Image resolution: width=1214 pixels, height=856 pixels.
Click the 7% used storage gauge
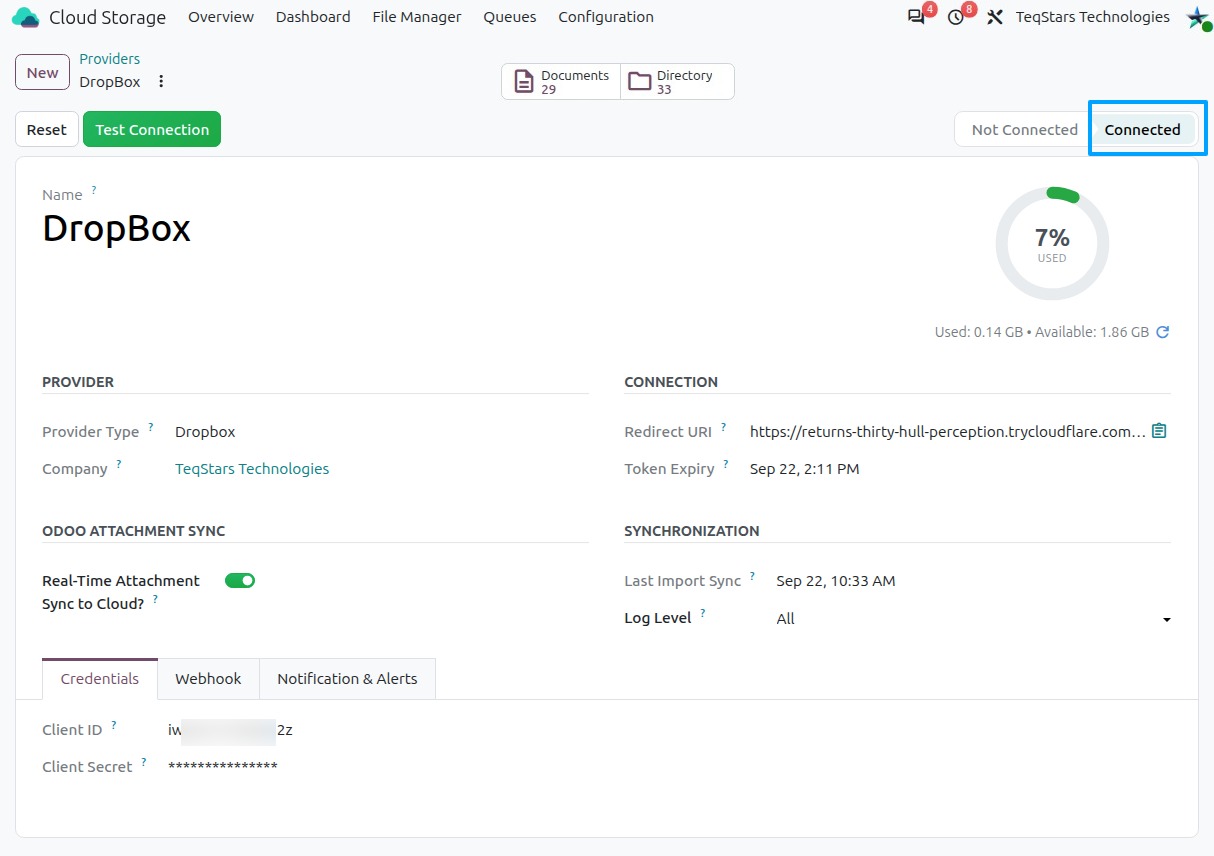pos(1052,243)
